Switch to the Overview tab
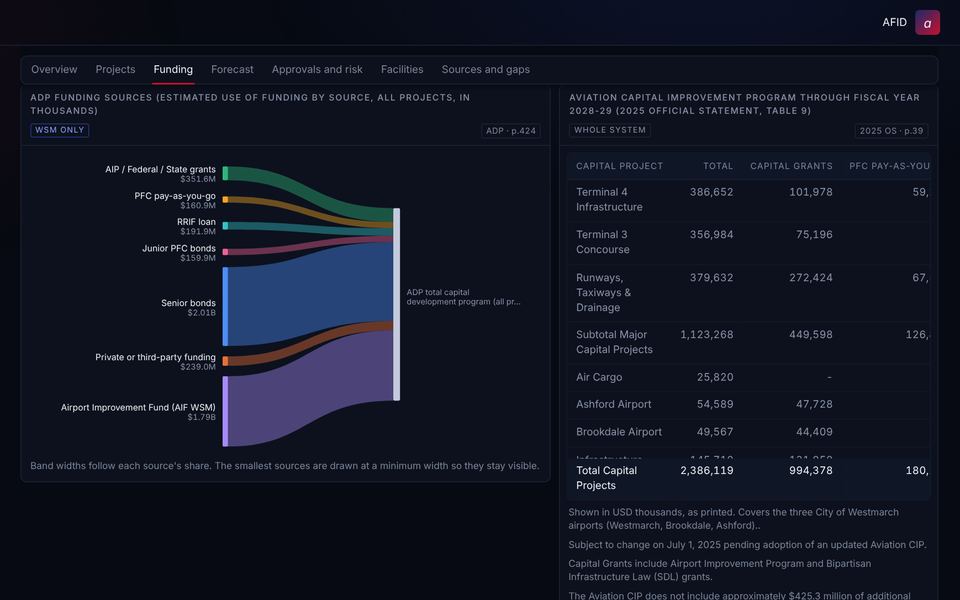960x600 pixels. pos(54,70)
